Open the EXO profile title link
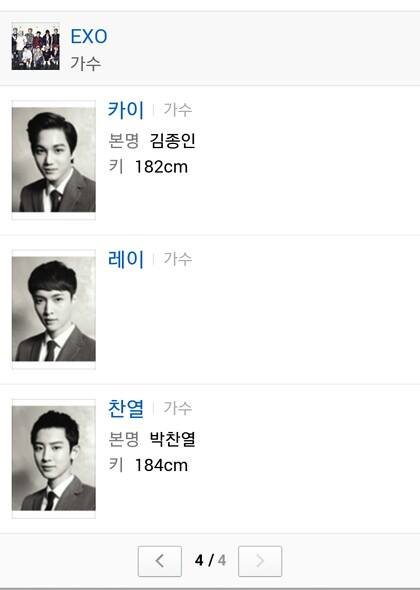The width and height of the screenshot is (420, 590). coord(89,36)
